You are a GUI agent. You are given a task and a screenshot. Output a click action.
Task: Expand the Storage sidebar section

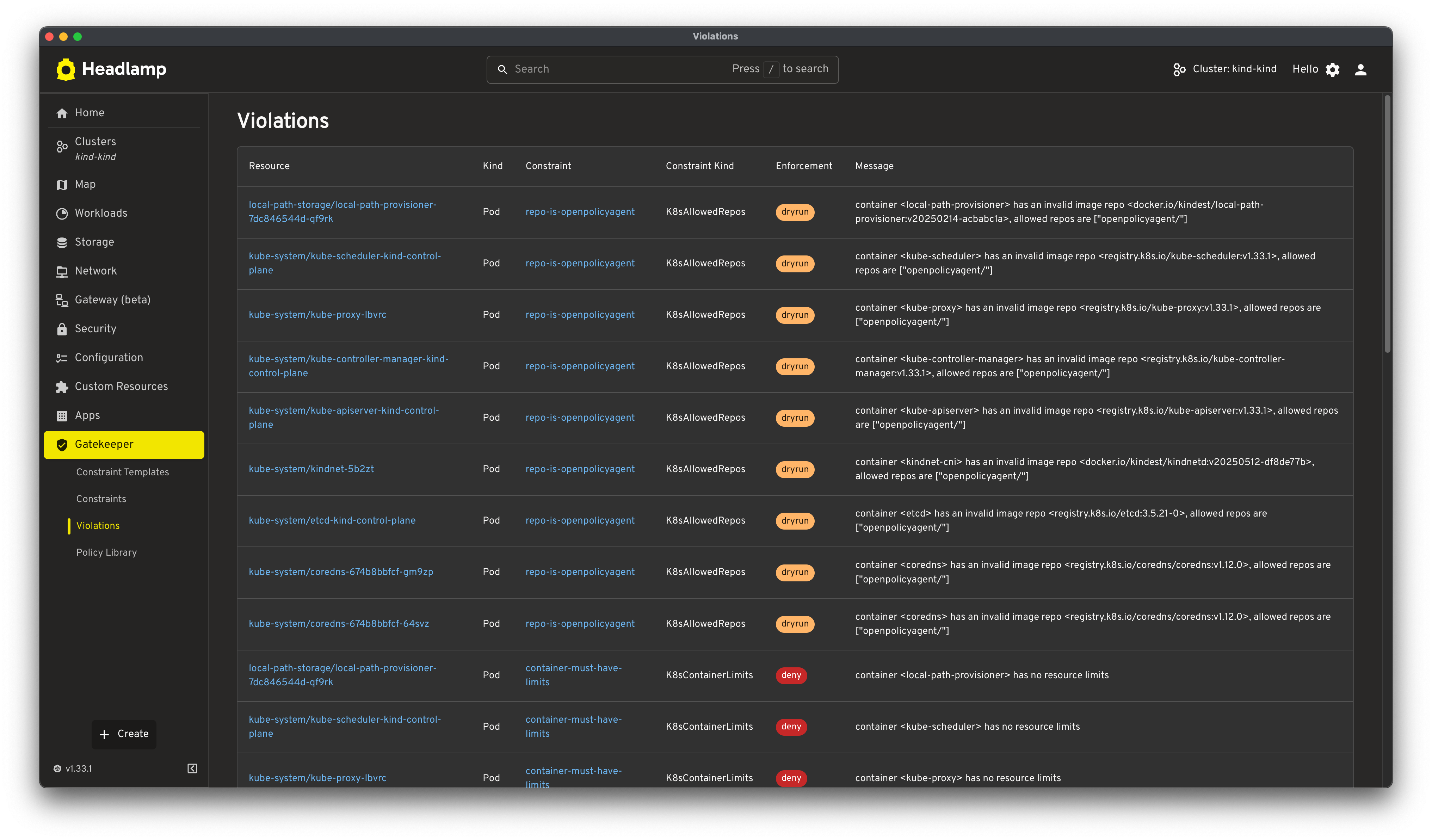(x=94, y=242)
